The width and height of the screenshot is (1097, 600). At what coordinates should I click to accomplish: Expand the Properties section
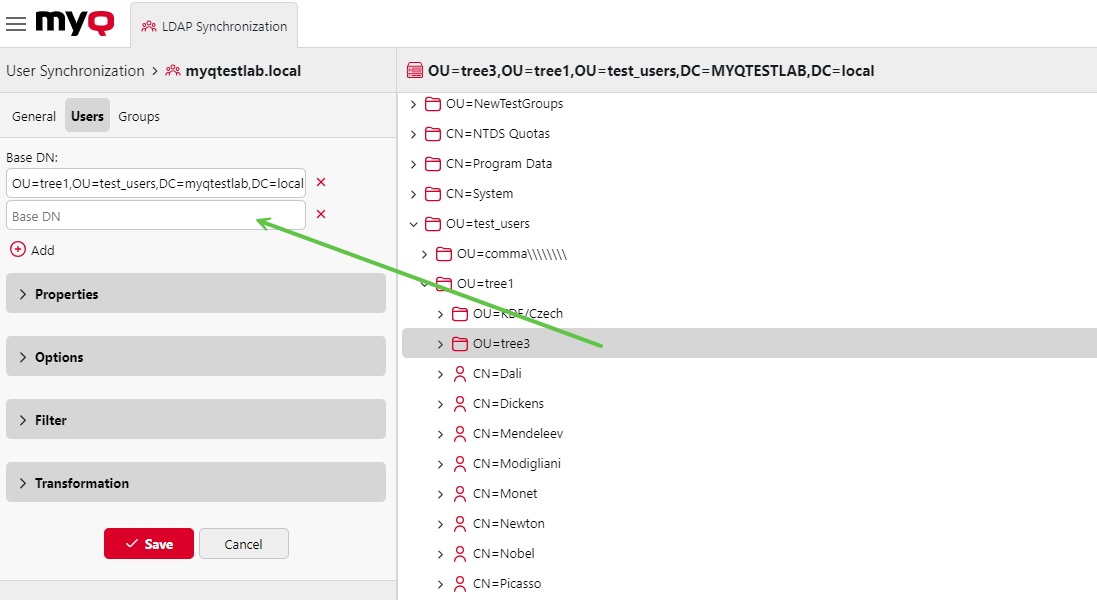point(195,294)
